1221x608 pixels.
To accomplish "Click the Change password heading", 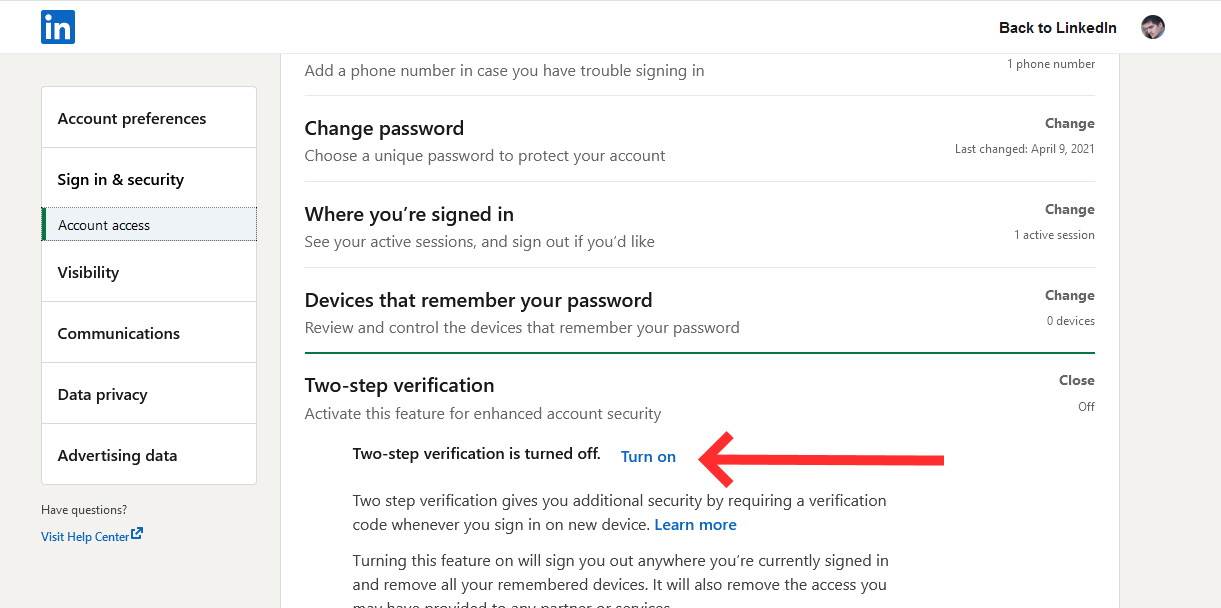I will (384, 128).
